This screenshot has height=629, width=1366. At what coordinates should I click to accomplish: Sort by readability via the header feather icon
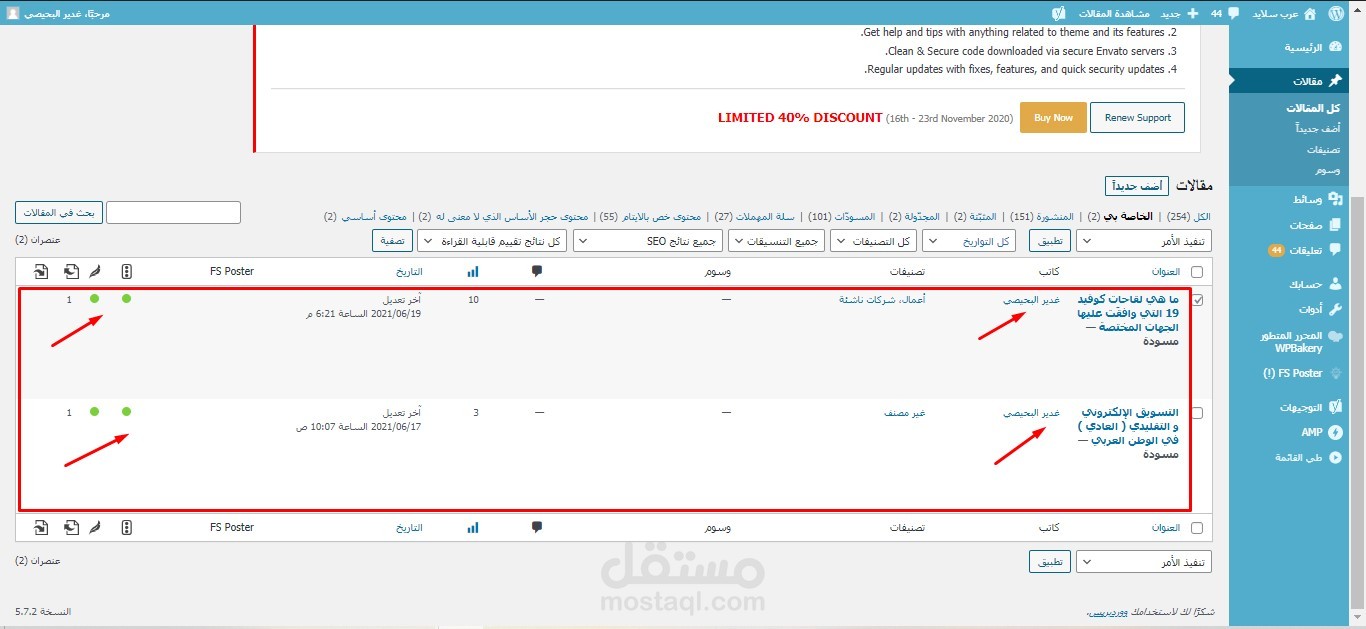pos(96,271)
